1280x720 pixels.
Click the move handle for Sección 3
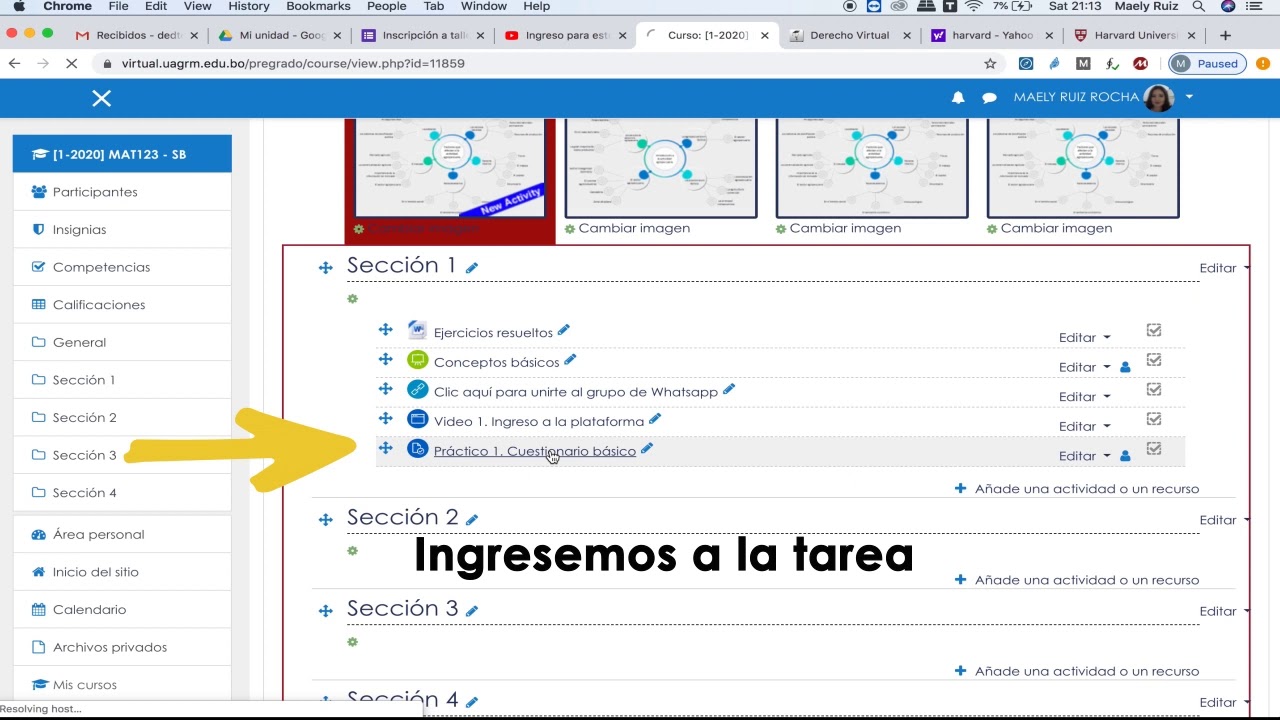pos(325,611)
